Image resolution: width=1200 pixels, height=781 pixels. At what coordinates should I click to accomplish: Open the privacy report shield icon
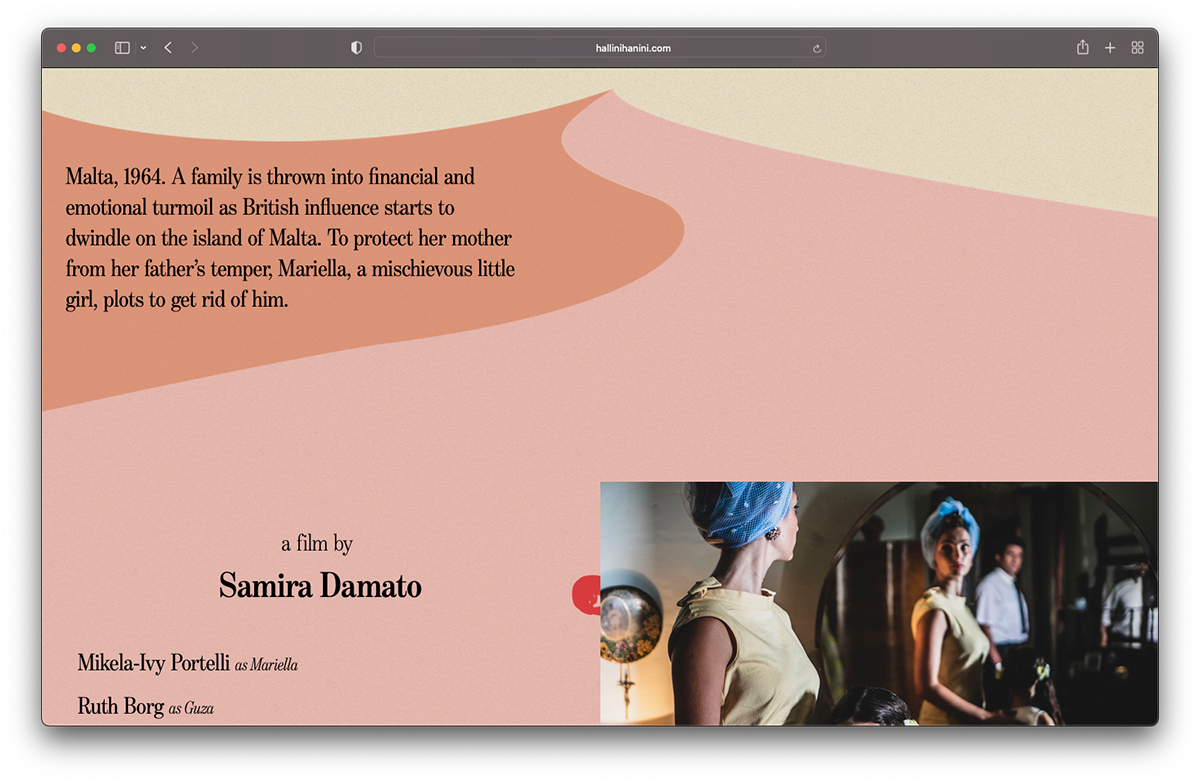tap(356, 48)
